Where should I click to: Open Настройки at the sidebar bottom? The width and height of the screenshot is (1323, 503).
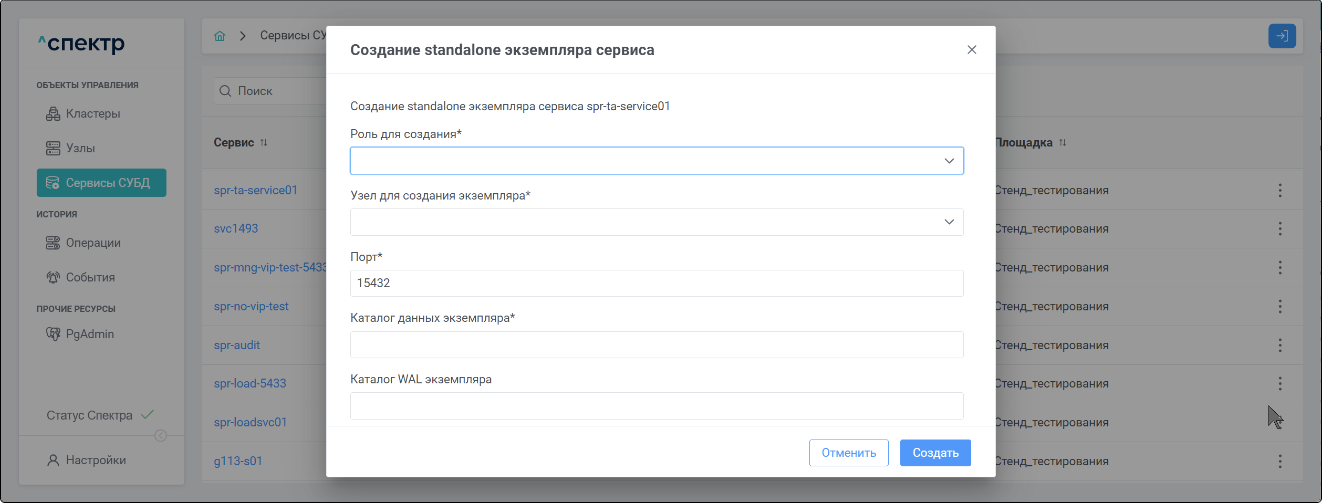95,460
